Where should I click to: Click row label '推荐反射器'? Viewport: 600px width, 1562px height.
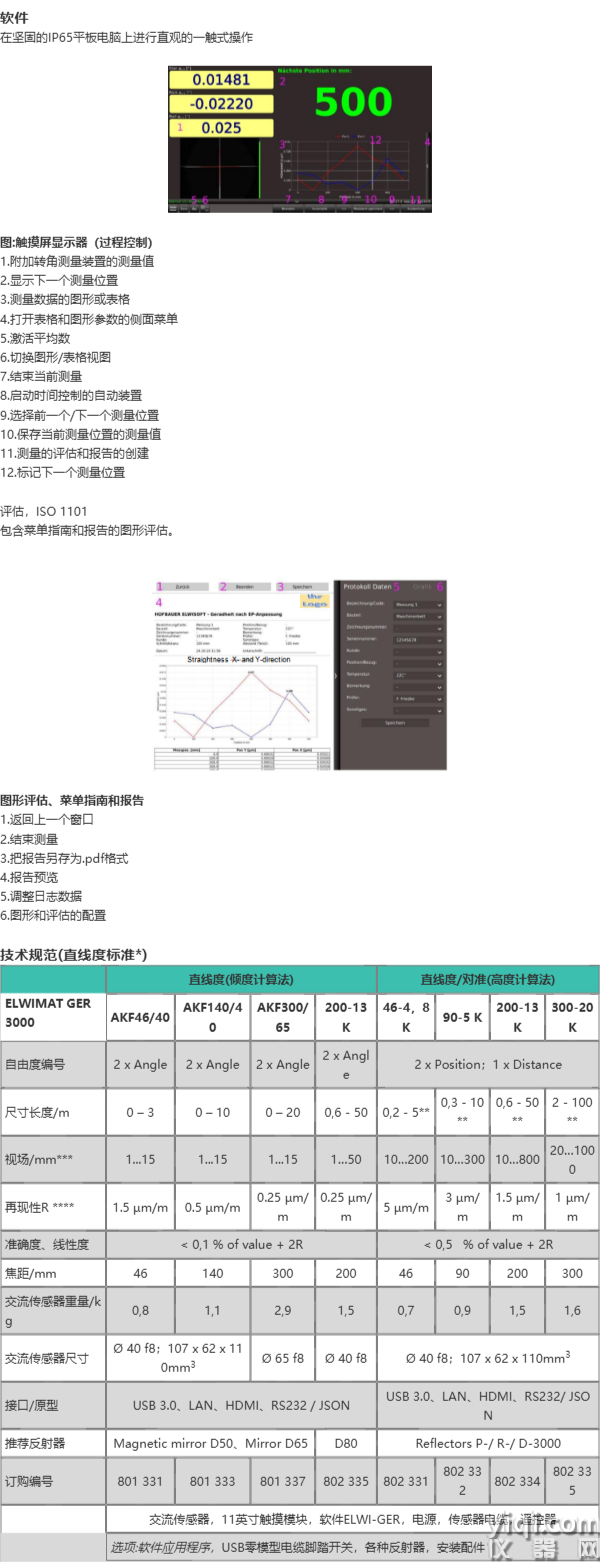pyautogui.click(x=53, y=1443)
